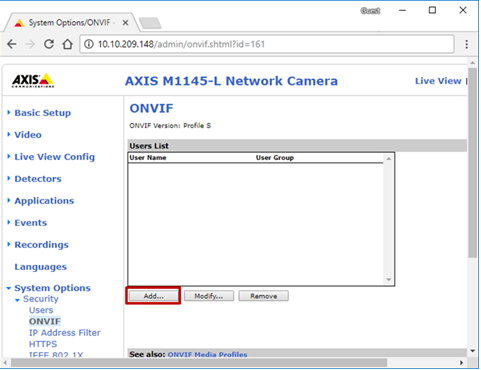The image size is (481, 370).
Task: Click the users list scroll-down arrow
Action: coord(389,280)
